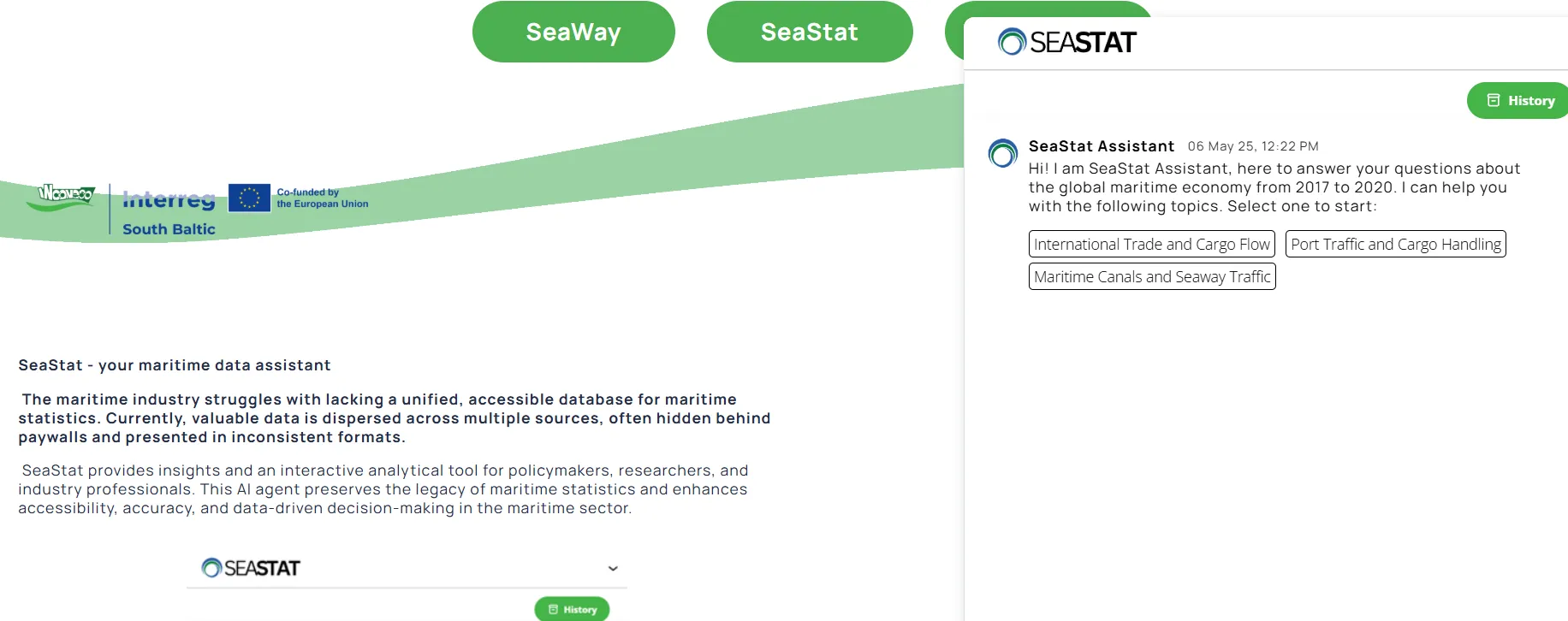1568x621 pixels.
Task: Click the European Union flag icon
Action: pyautogui.click(x=249, y=198)
